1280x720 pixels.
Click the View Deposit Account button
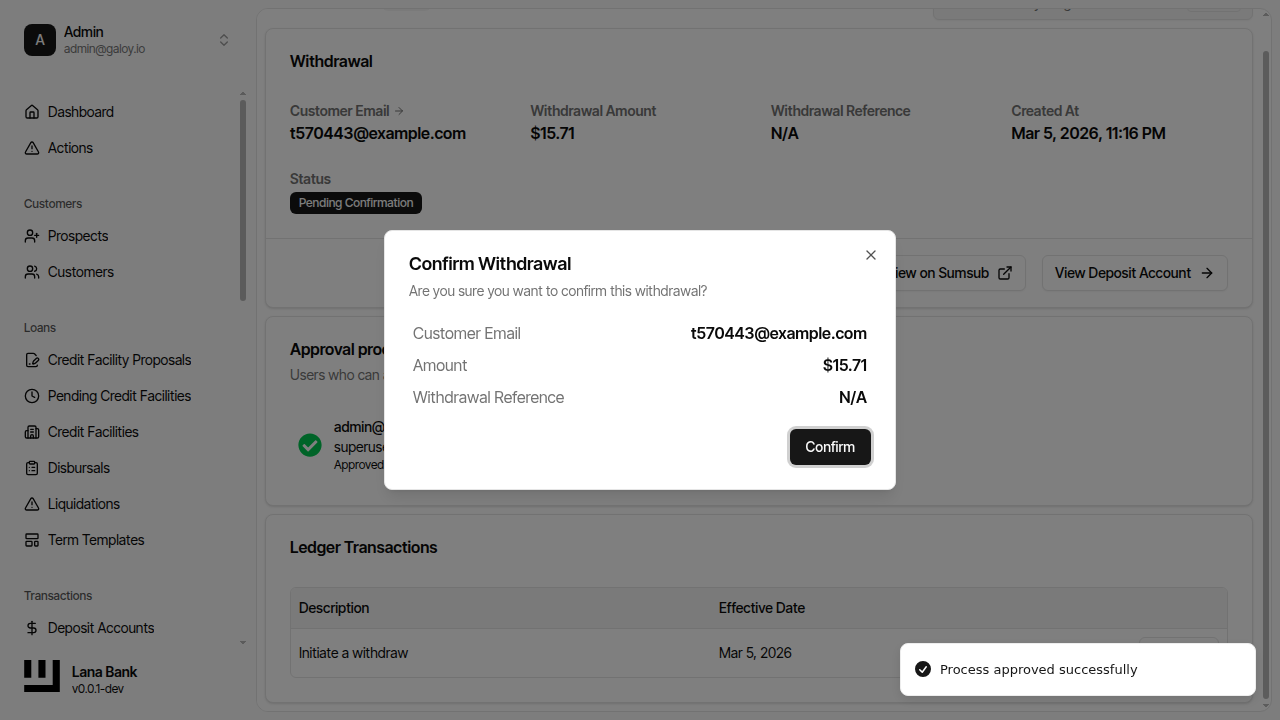[1134, 272]
